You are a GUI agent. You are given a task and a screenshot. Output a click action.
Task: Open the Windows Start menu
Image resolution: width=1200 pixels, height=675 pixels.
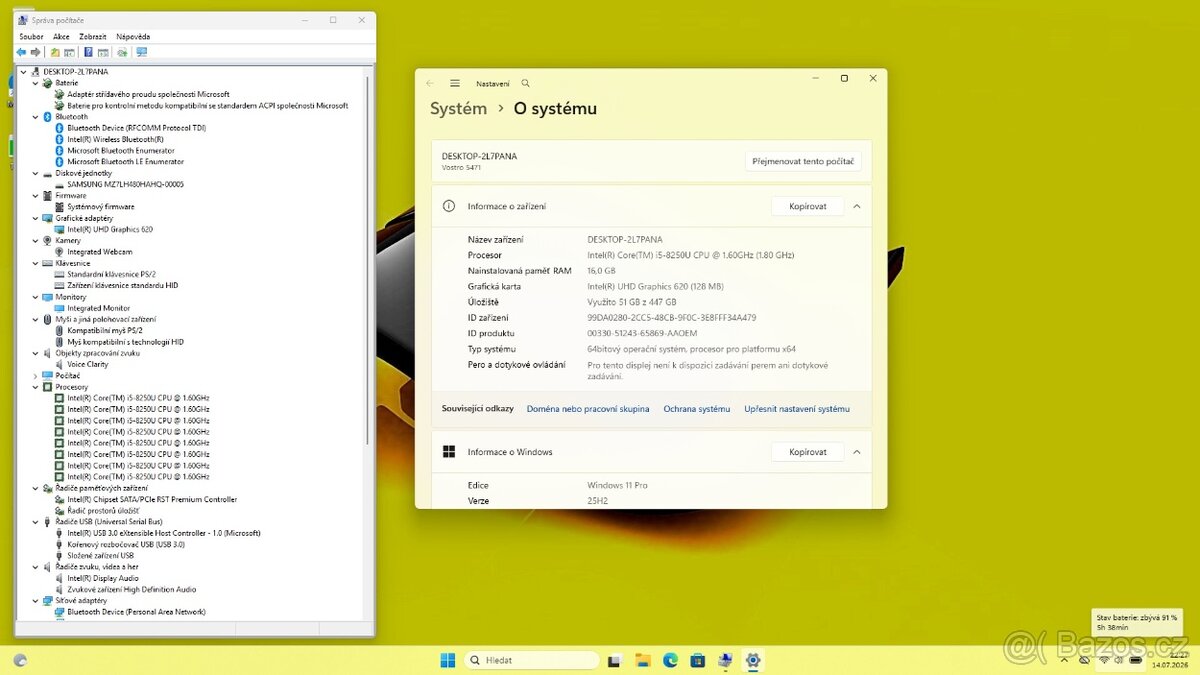pos(448,660)
